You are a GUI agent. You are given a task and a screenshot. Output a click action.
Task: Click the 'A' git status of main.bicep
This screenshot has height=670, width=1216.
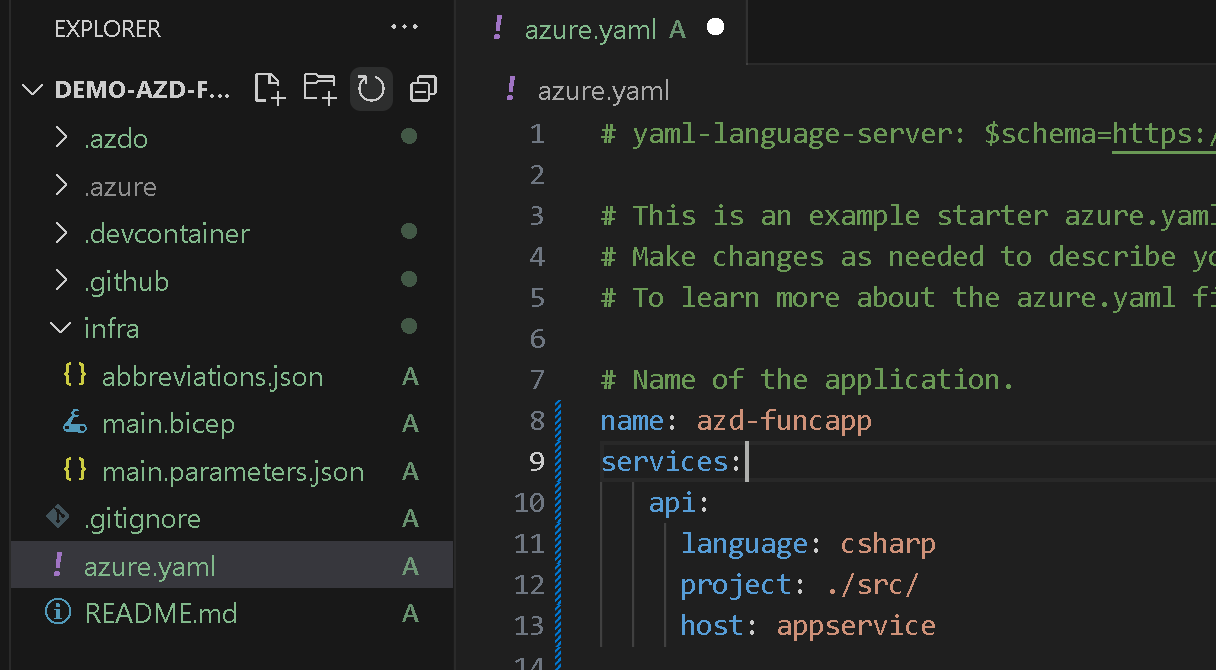point(410,424)
